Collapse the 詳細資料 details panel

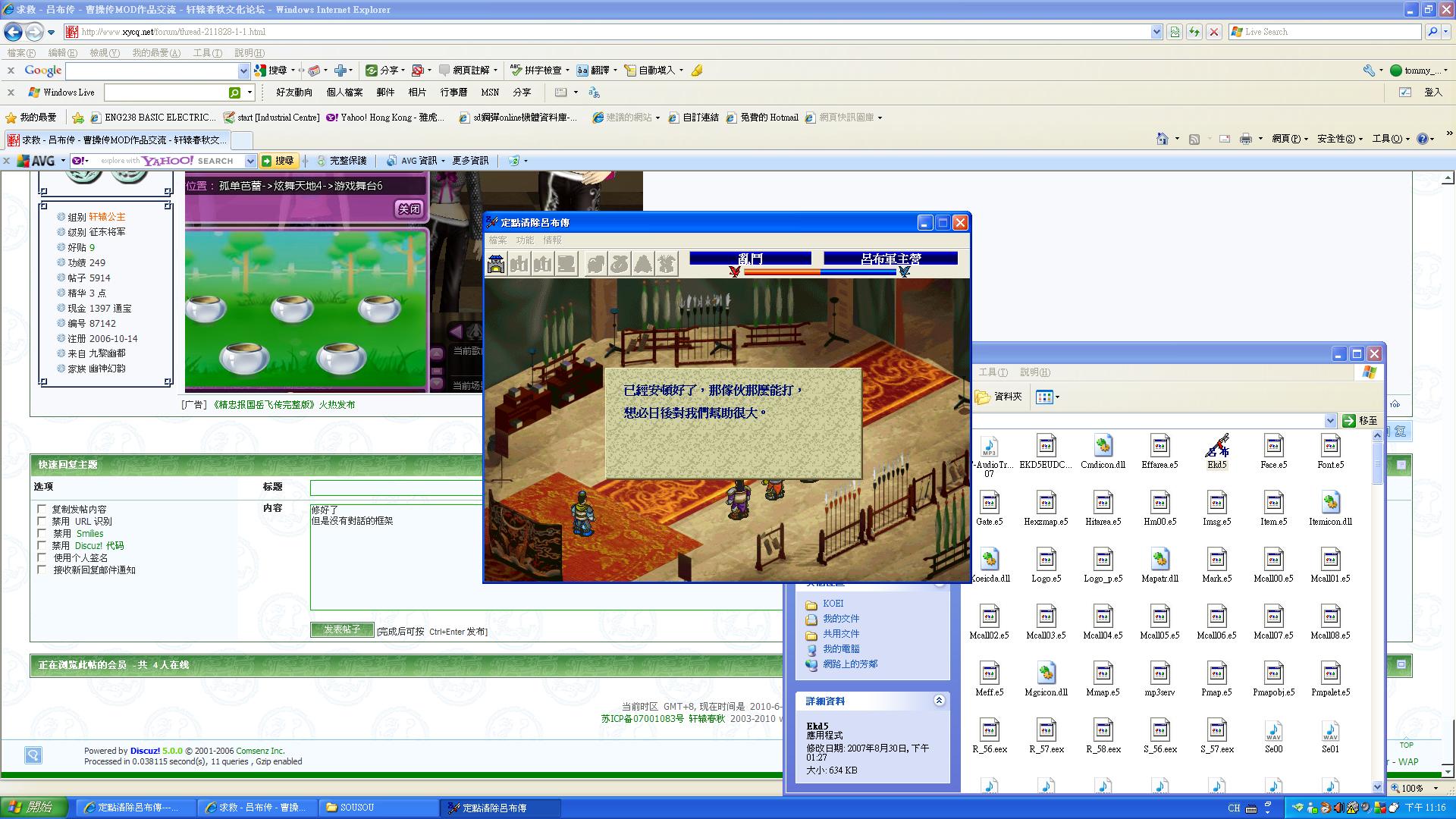[x=939, y=701]
